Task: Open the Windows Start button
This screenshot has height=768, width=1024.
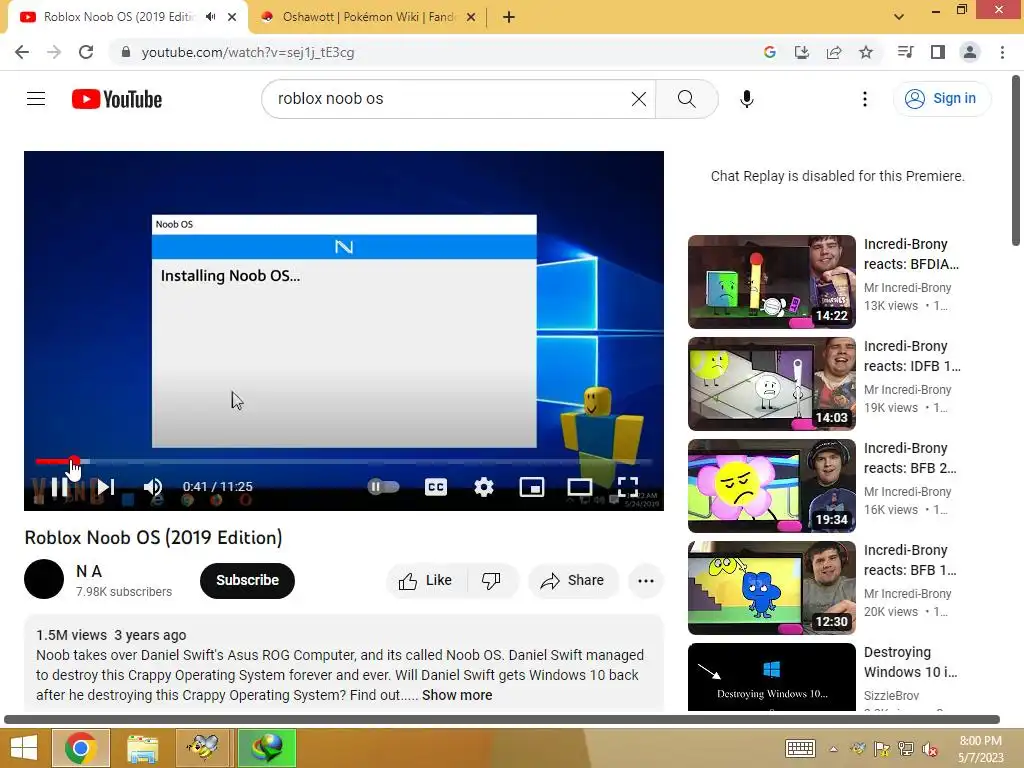Action: coord(24,748)
